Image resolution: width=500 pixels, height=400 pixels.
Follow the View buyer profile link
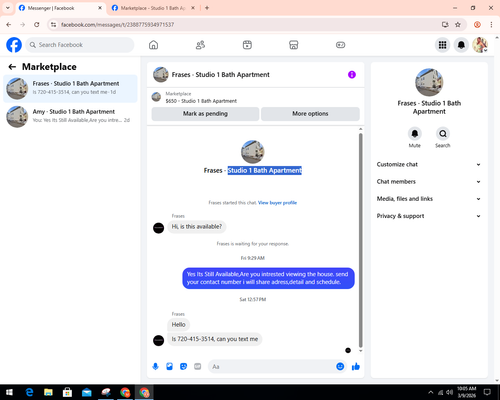pos(277,203)
